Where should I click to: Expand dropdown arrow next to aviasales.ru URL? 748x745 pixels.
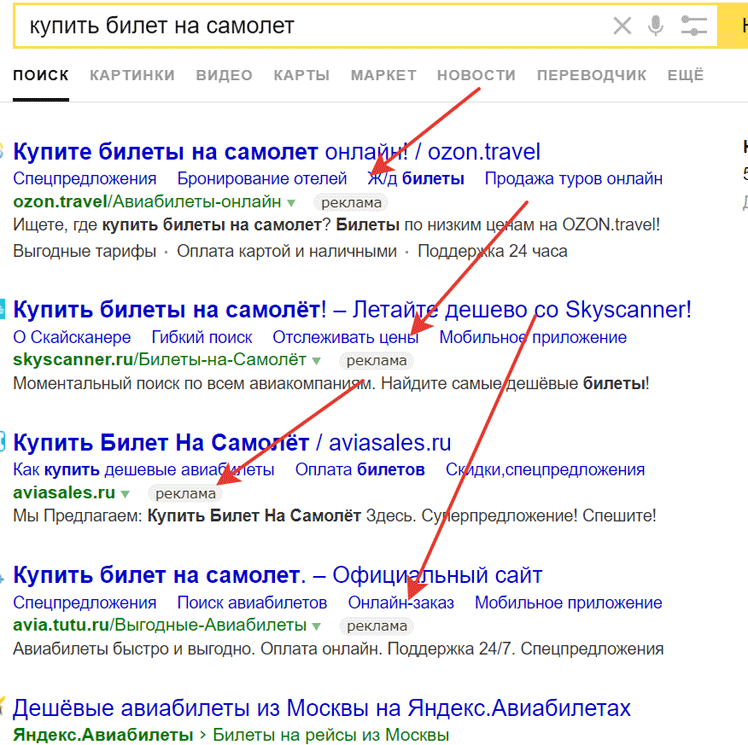(x=125, y=494)
